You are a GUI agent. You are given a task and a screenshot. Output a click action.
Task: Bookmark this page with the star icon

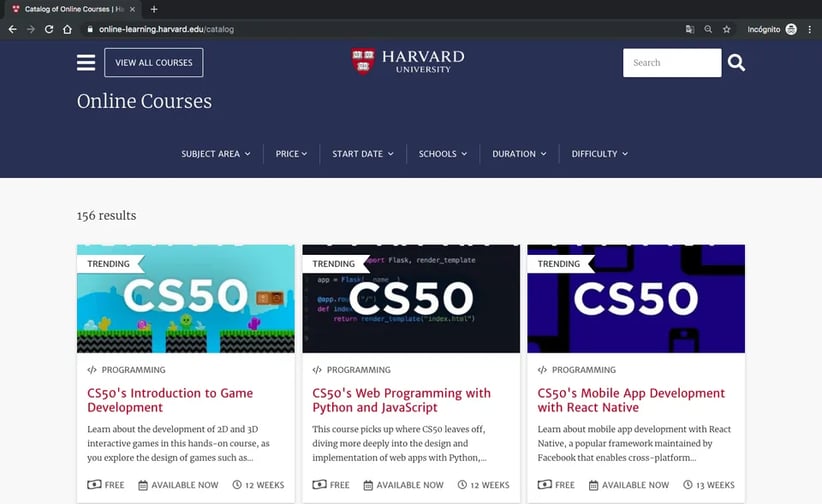727,29
